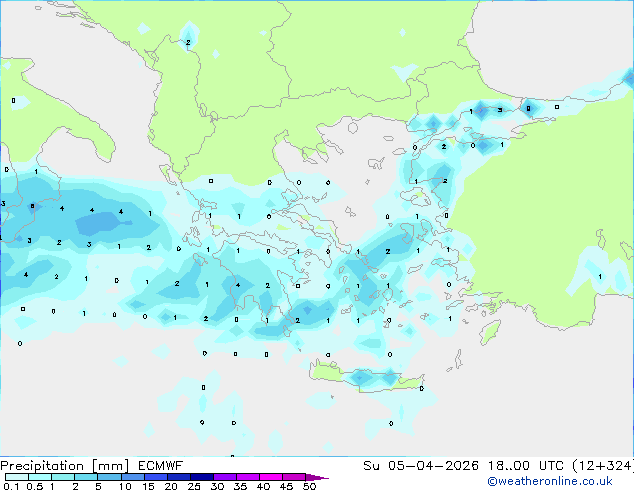The height and width of the screenshot is (490, 634).
Task: Click the "25" legend scale value
Action: tap(194, 486)
